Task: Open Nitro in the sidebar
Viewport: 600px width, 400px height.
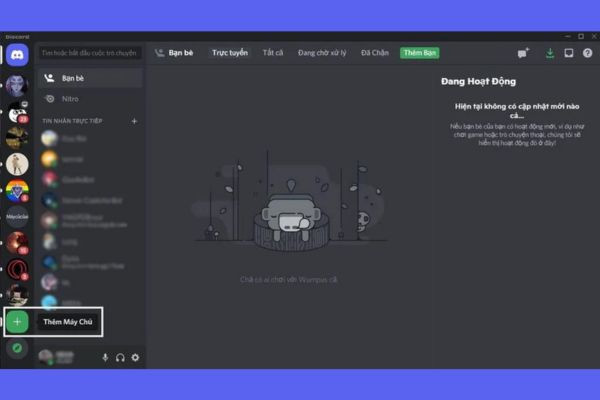Action: point(91,99)
